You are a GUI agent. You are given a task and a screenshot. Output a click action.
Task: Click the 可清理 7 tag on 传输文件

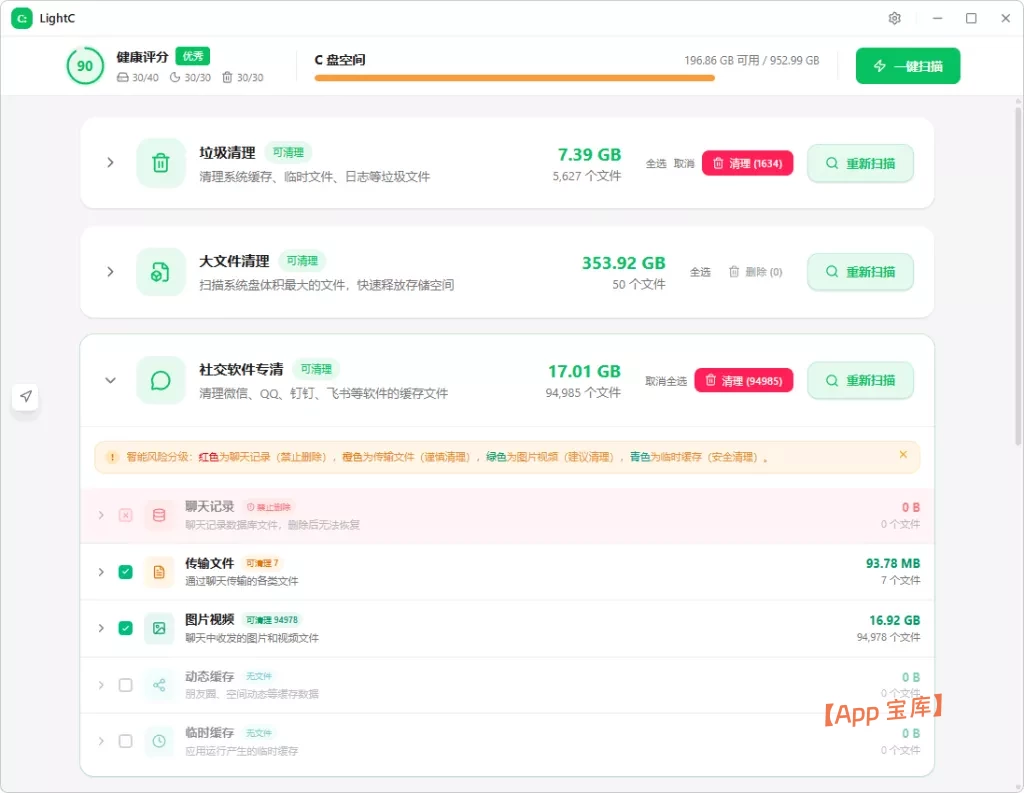click(x=262, y=563)
